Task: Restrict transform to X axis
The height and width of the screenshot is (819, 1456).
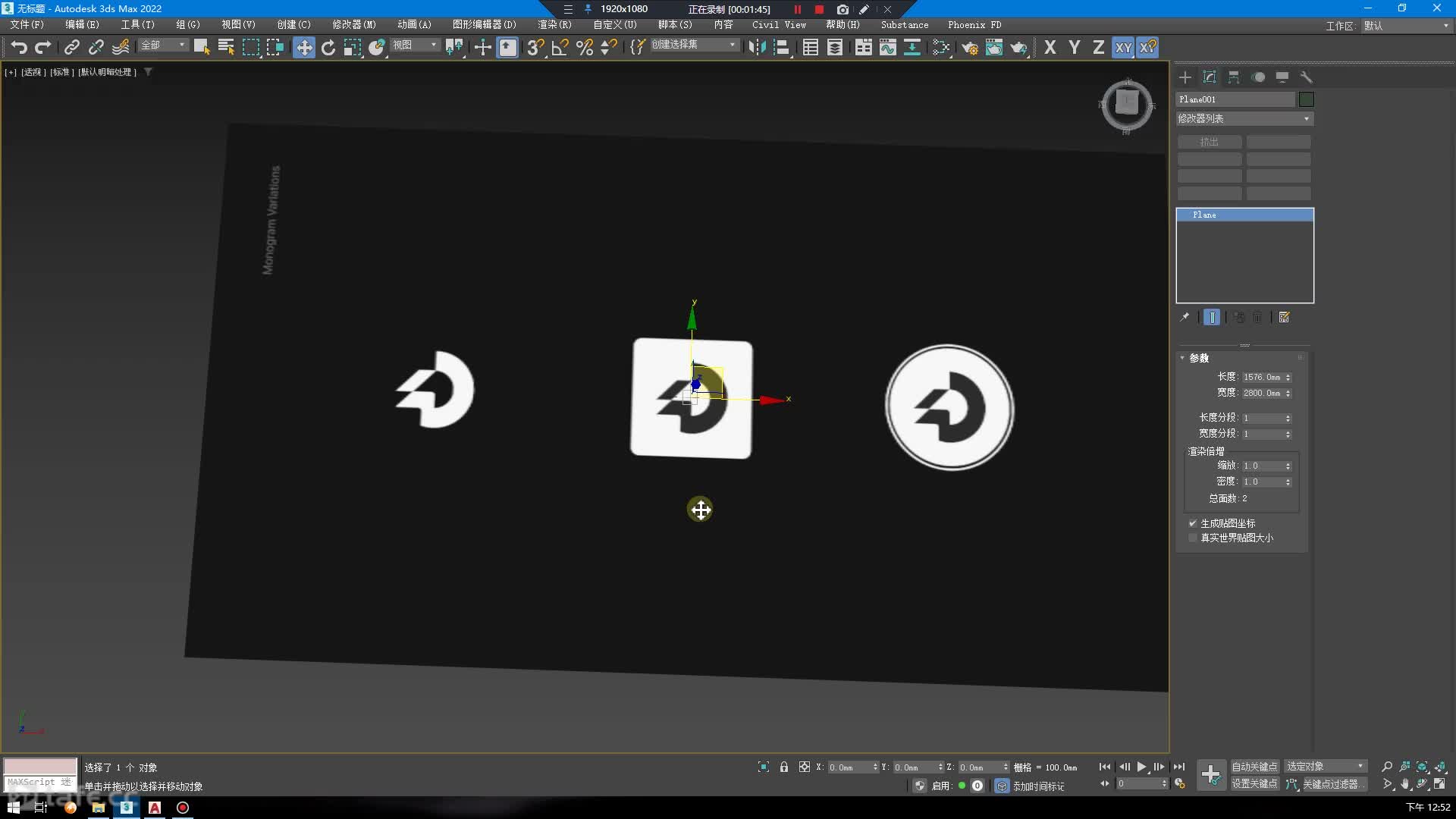Action: coord(1050,47)
